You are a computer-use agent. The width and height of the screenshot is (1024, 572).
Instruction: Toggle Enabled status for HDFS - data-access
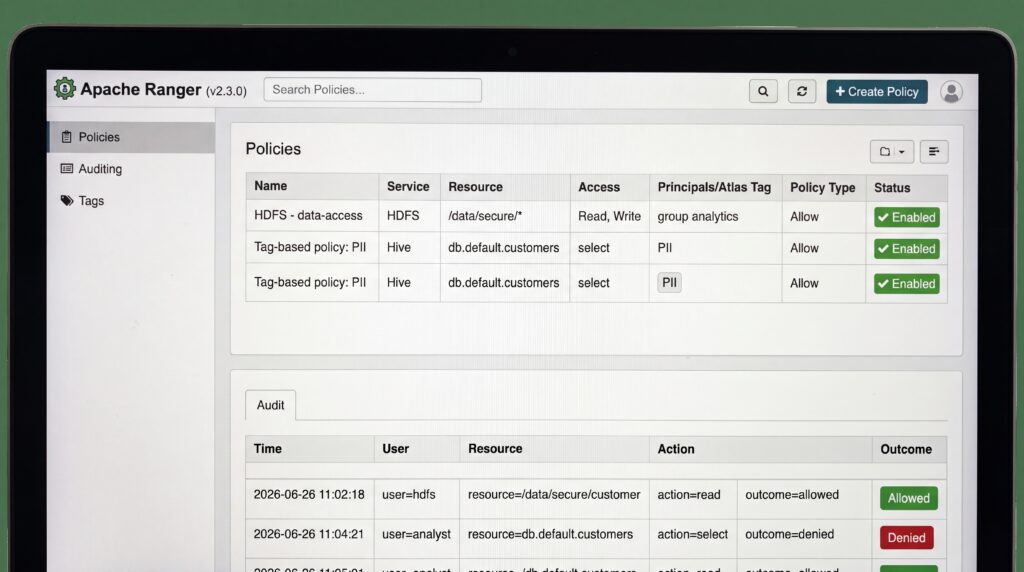(x=906, y=217)
